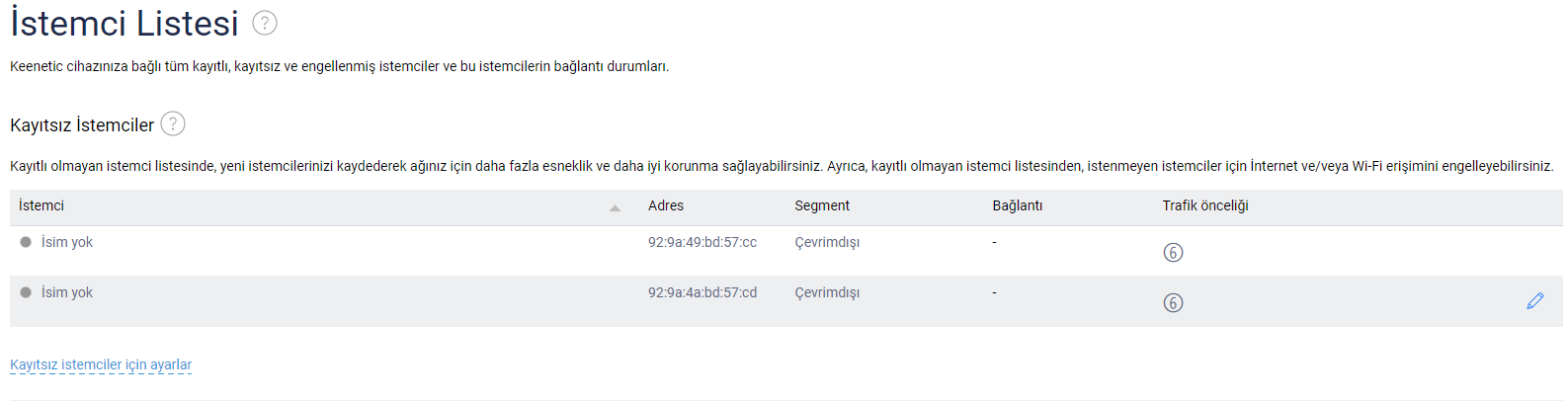Image resolution: width=1568 pixels, height=403 pixels.
Task: Click MAC address 92:9a:49:bd:57:cc
Action: click(702, 242)
